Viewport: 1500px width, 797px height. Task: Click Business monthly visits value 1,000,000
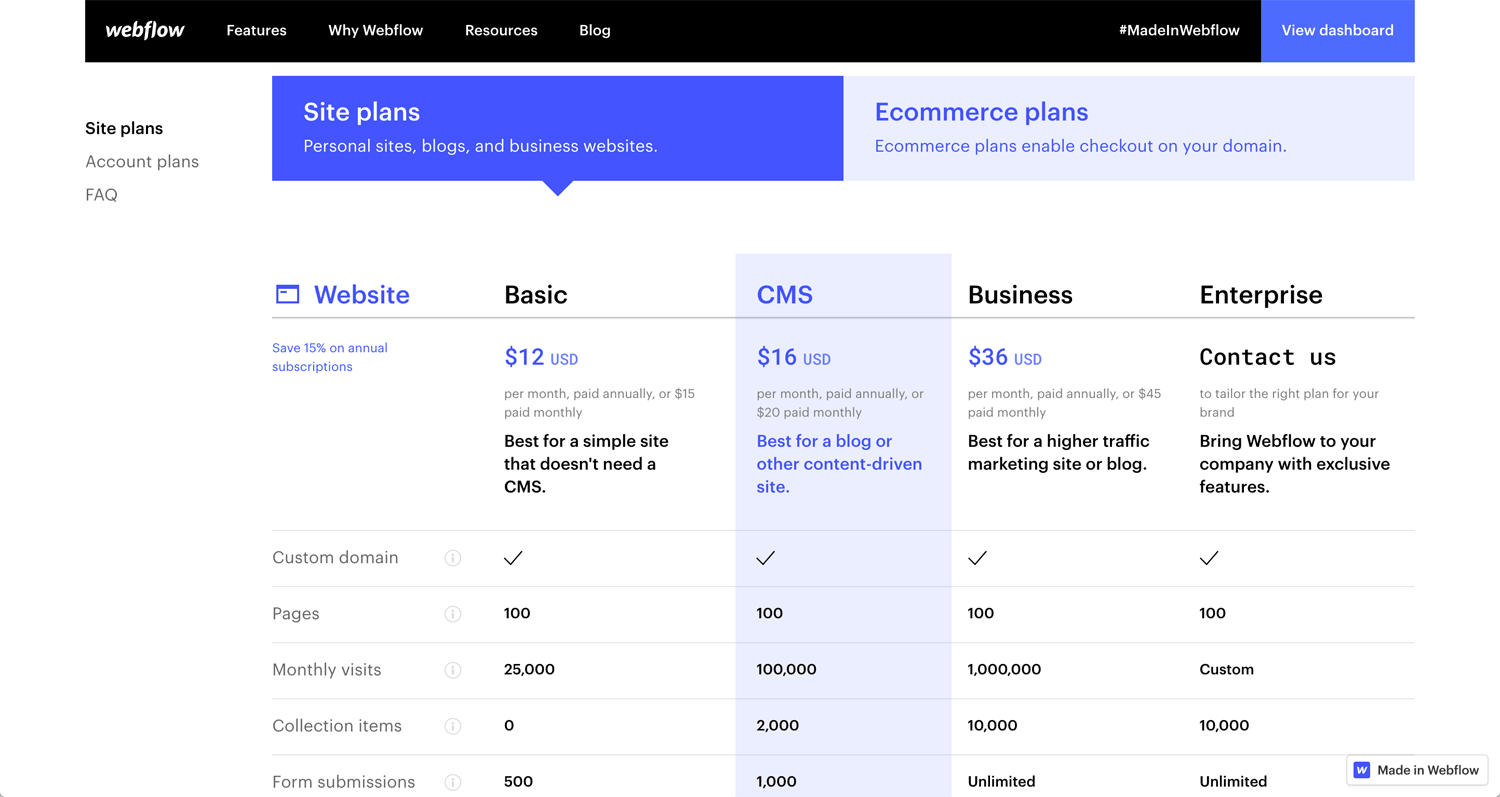click(x=1004, y=669)
